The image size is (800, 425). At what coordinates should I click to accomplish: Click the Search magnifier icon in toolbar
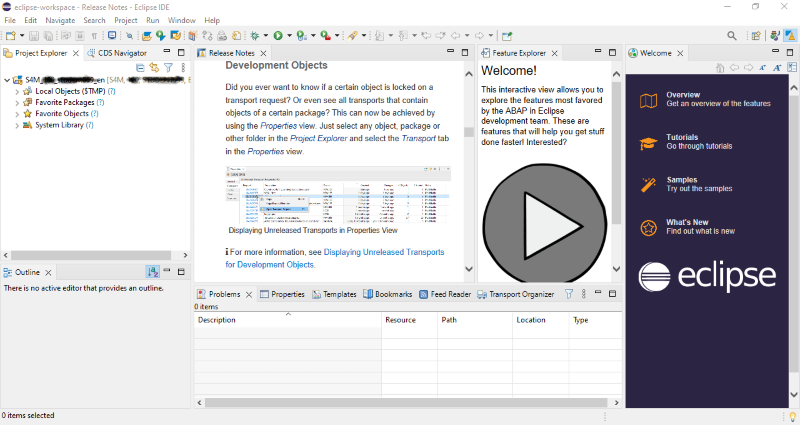pos(732,36)
